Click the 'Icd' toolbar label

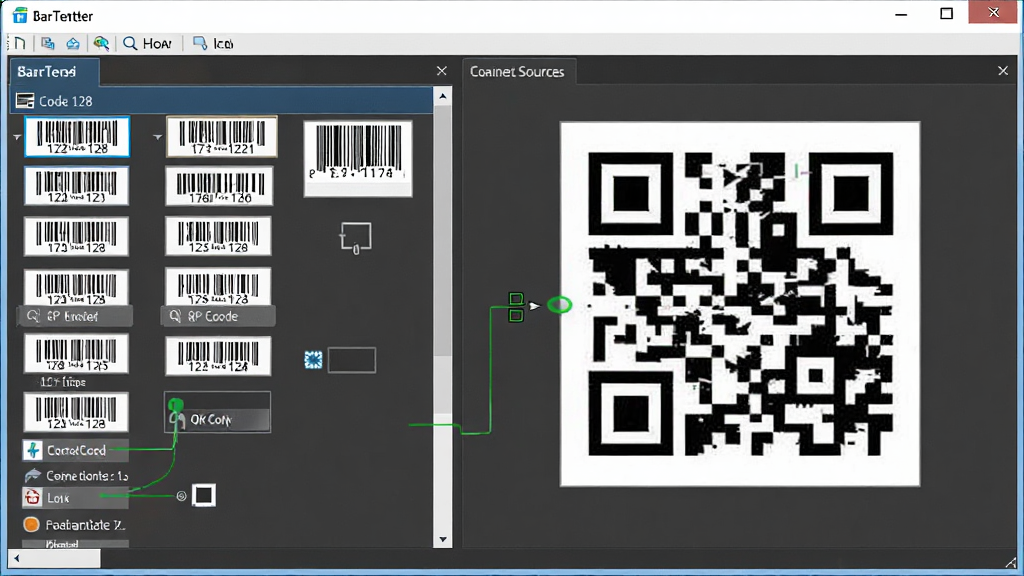[x=223, y=43]
